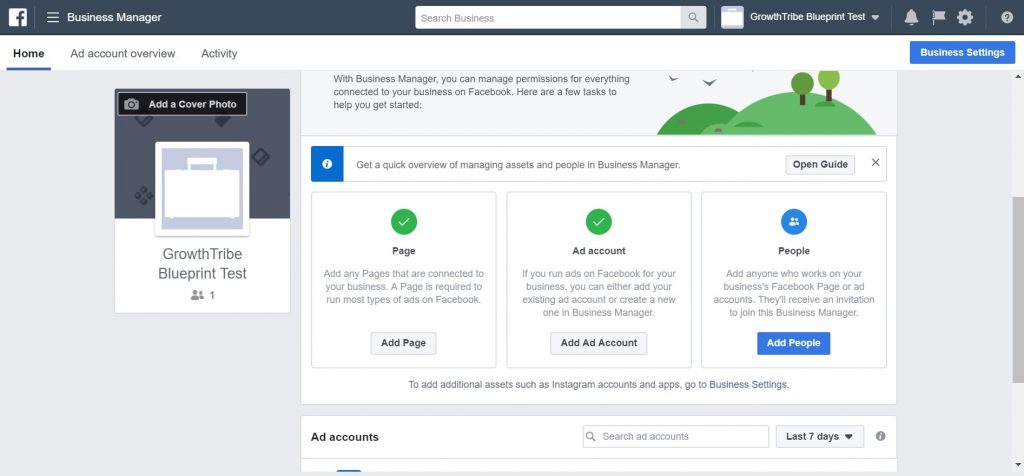Click the scrollbar down arrow
The width and height of the screenshot is (1024, 476).
(1018, 464)
